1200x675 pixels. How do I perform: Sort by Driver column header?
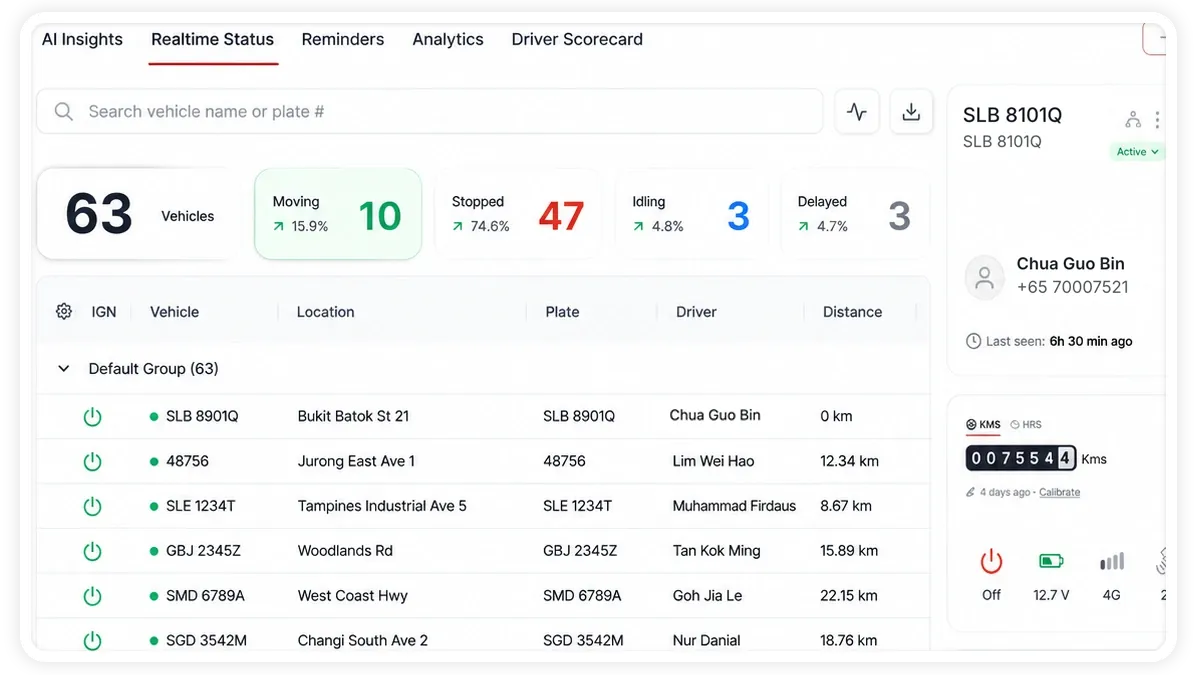(x=696, y=312)
